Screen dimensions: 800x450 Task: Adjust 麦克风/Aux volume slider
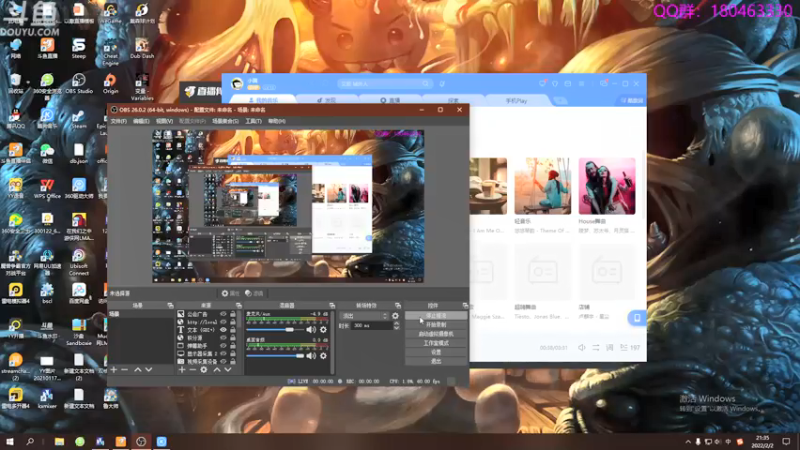pos(275,330)
